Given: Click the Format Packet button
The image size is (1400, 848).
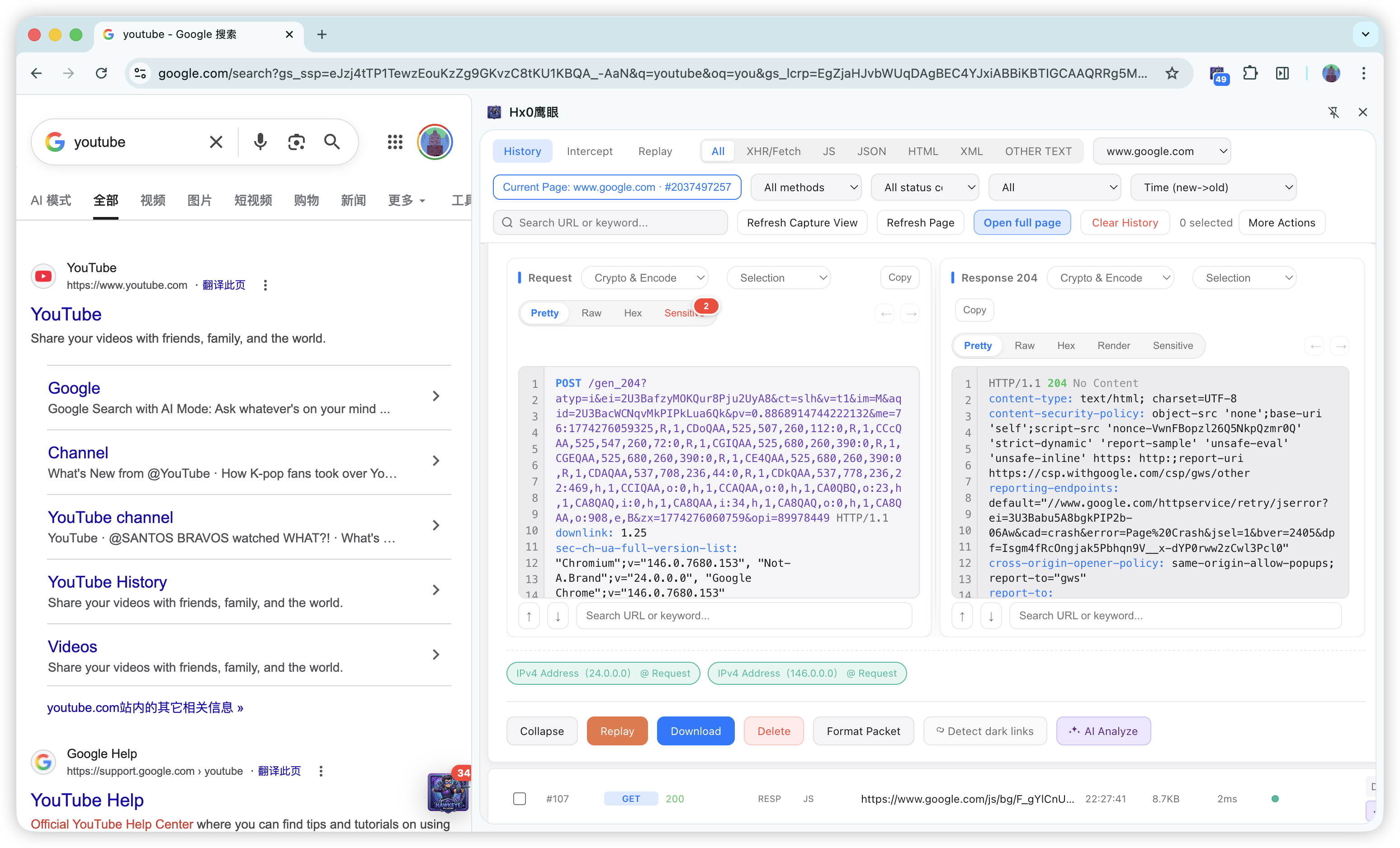Looking at the screenshot, I should 863,731.
